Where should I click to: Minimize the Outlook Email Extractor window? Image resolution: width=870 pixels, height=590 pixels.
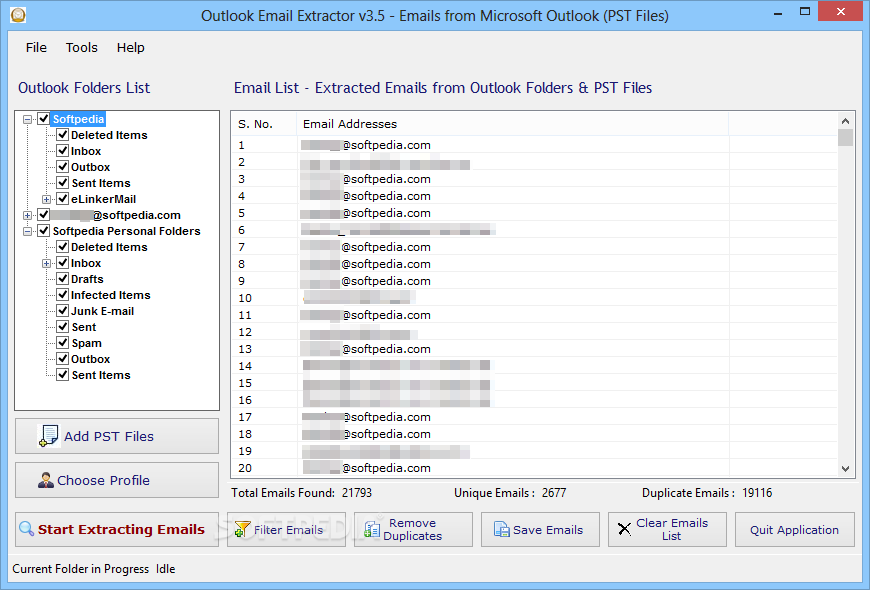tap(778, 12)
